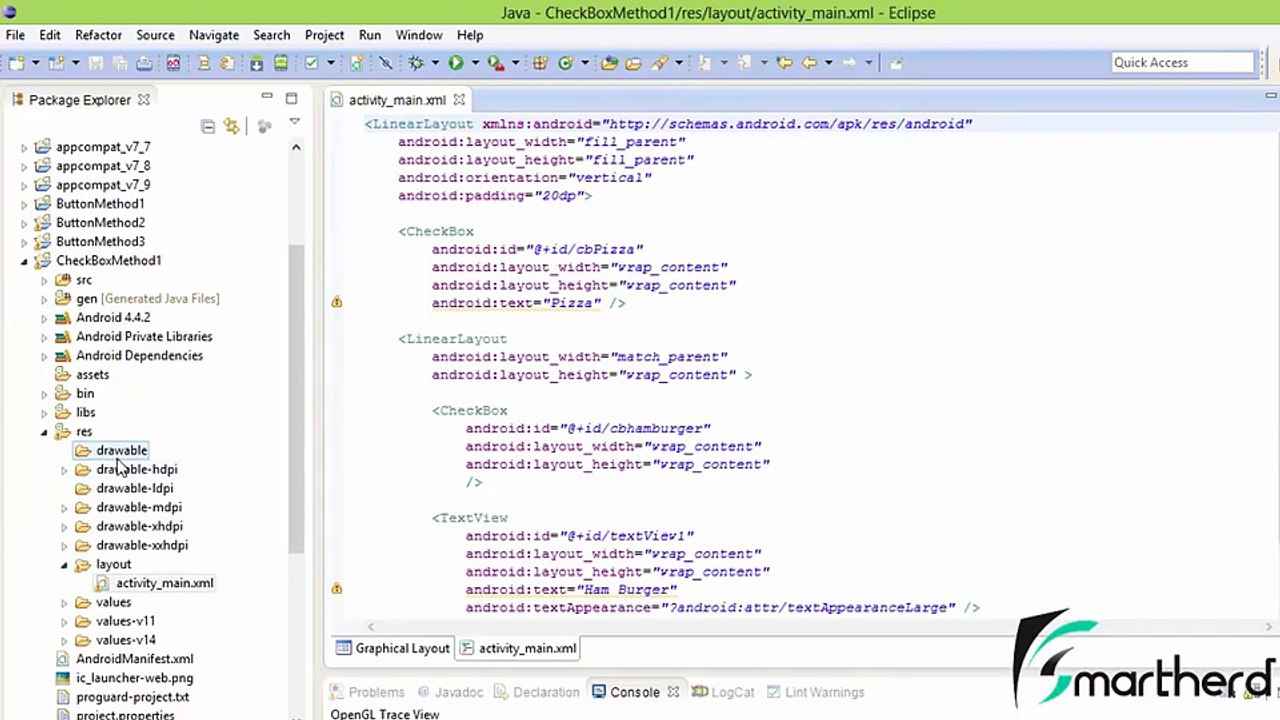The width and height of the screenshot is (1280, 720).
Task: Collapse the layout folder
Action: click(x=64, y=565)
